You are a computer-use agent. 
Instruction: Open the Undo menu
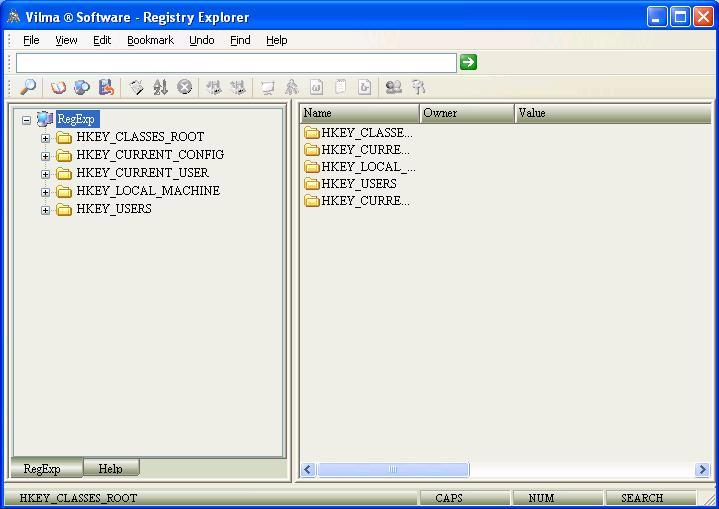202,40
